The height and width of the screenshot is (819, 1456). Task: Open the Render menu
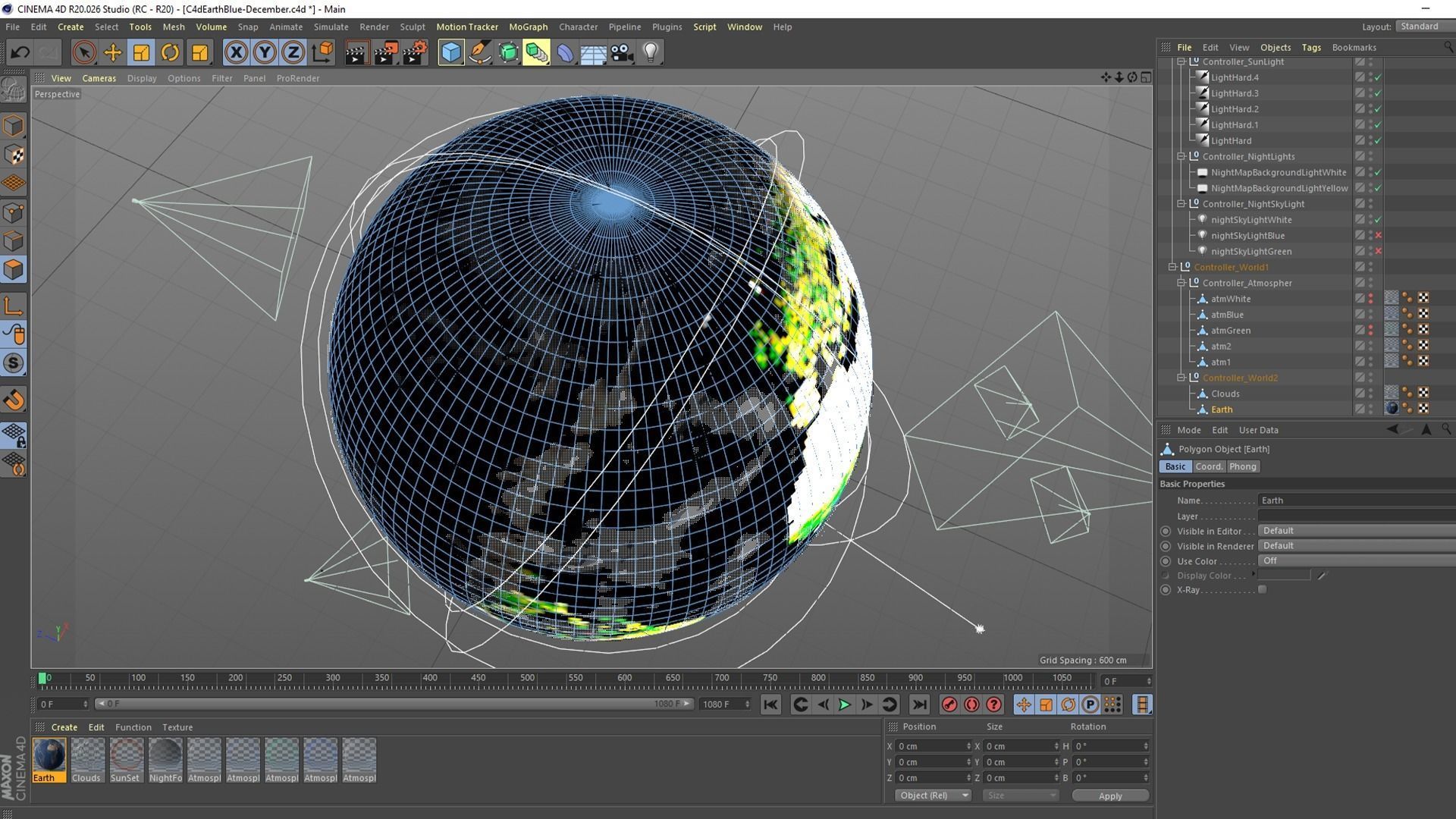click(x=374, y=27)
